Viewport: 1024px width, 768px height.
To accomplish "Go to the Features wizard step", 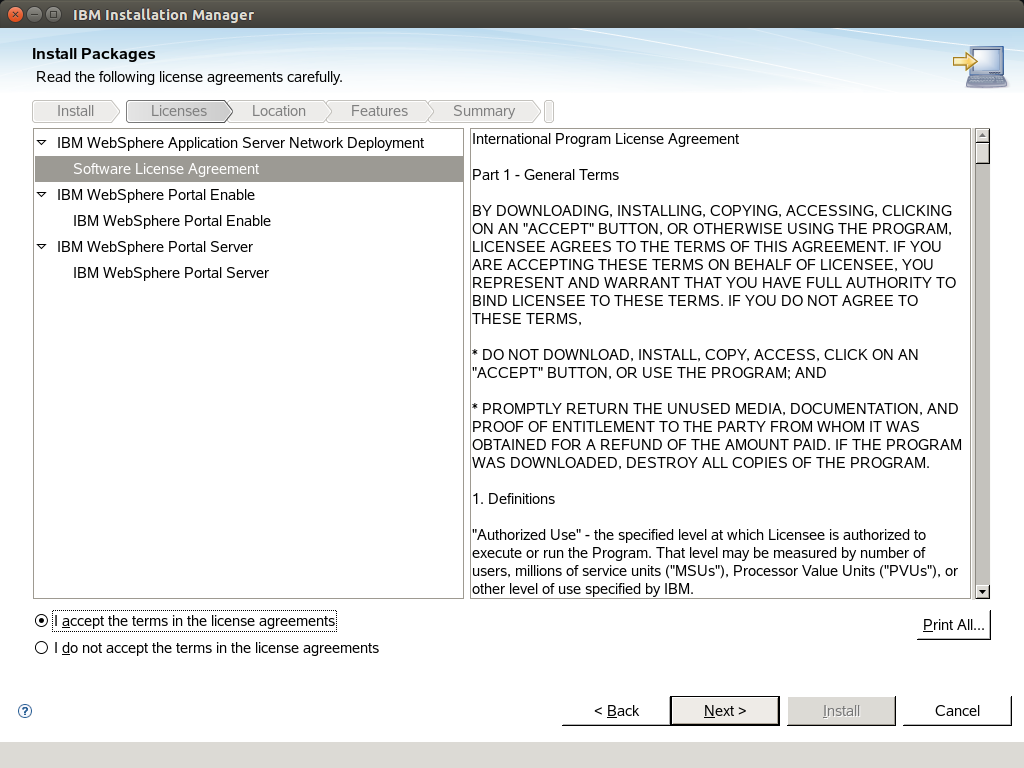I will point(379,111).
